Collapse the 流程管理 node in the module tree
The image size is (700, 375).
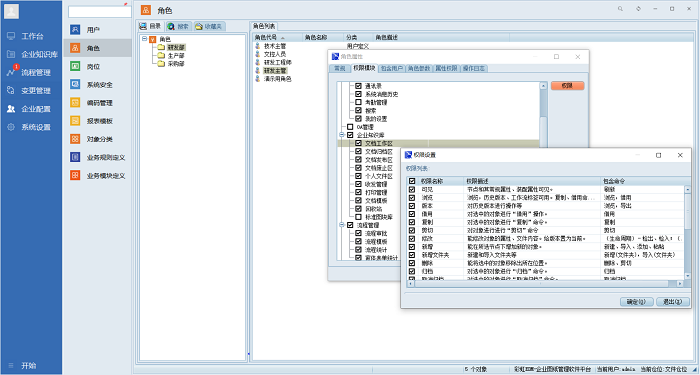(x=342, y=225)
